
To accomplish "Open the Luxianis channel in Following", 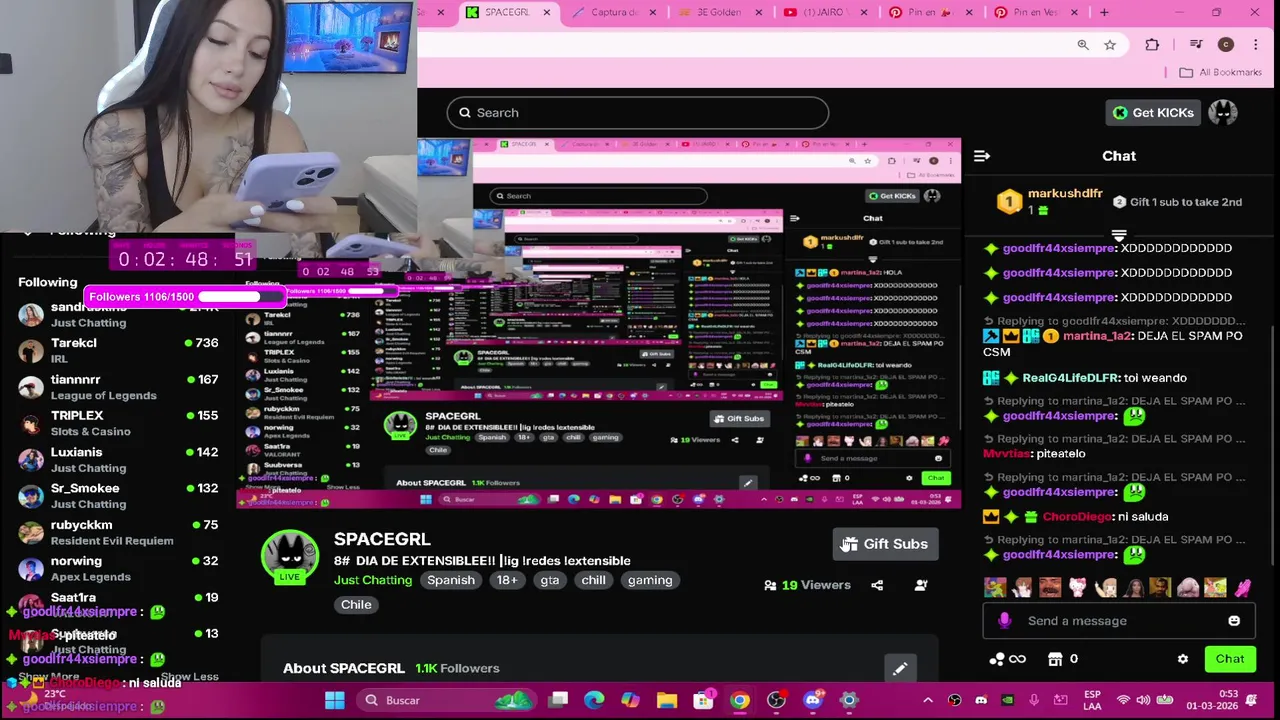I will point(118,459).
